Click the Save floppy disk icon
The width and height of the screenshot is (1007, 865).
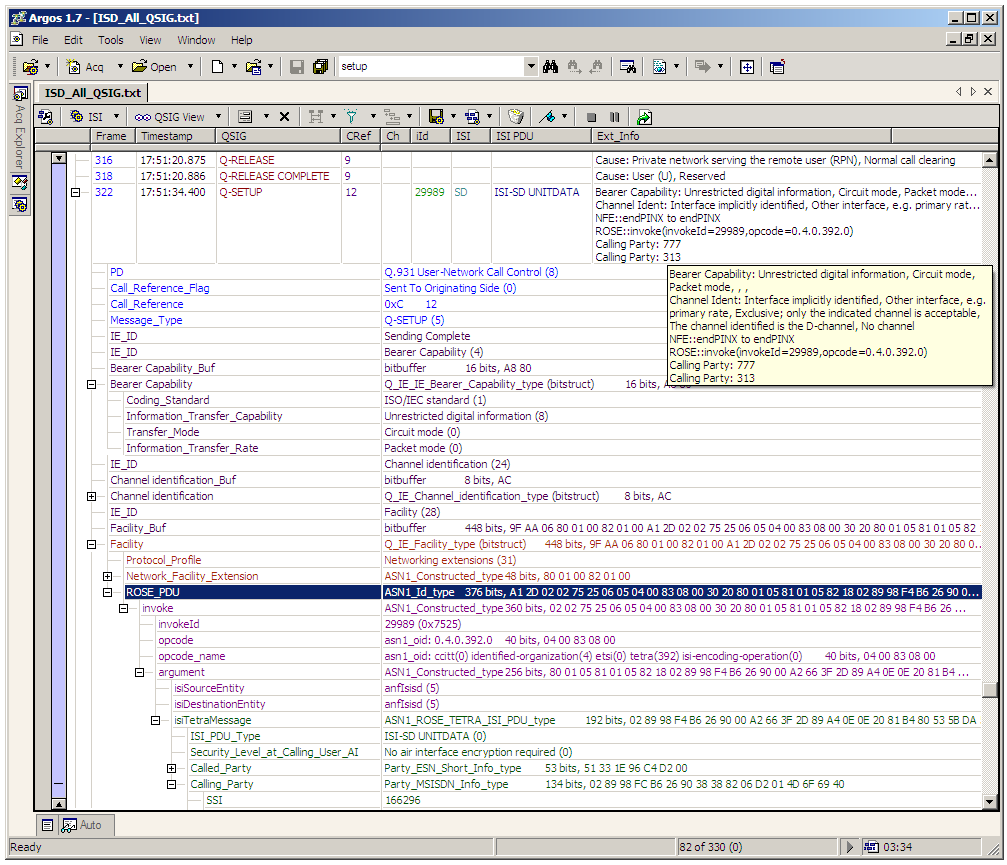(x=297, y=67)
